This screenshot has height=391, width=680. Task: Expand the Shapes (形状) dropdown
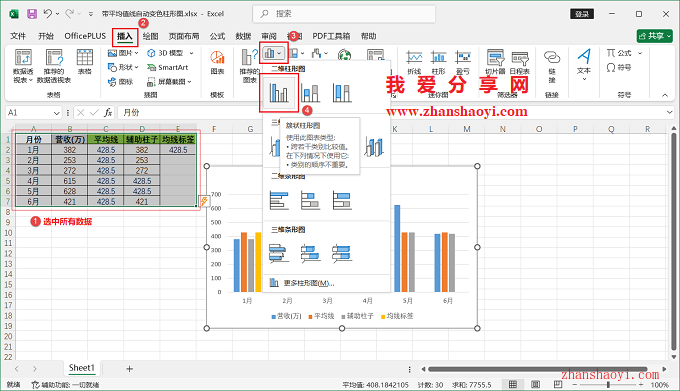click(x=136, y=67)
